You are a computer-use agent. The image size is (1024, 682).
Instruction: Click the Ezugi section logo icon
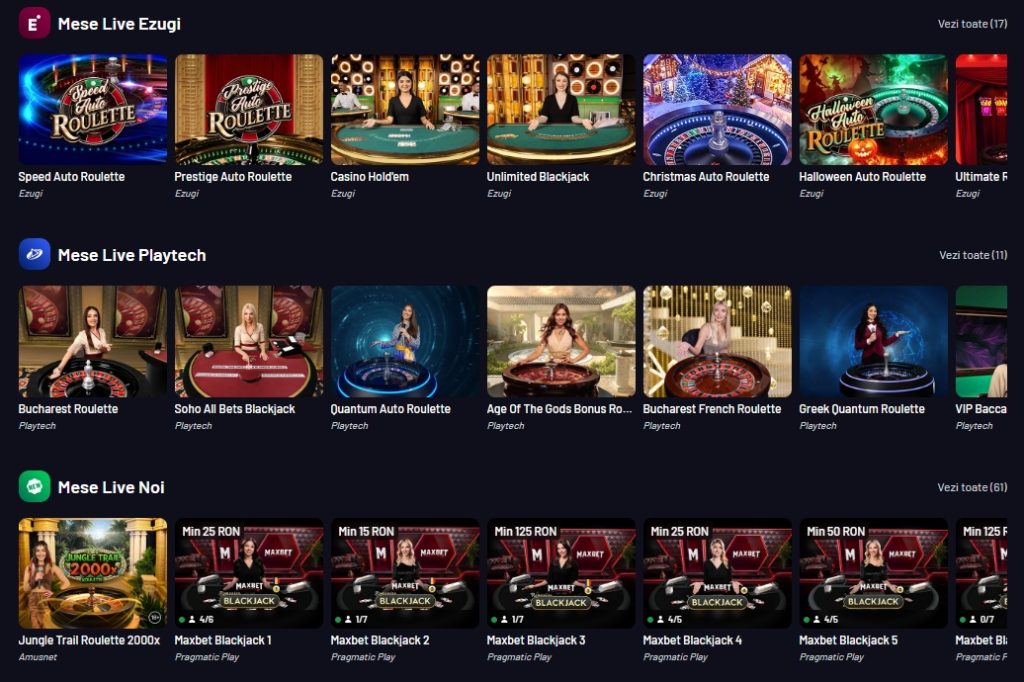tap(34, 24)
